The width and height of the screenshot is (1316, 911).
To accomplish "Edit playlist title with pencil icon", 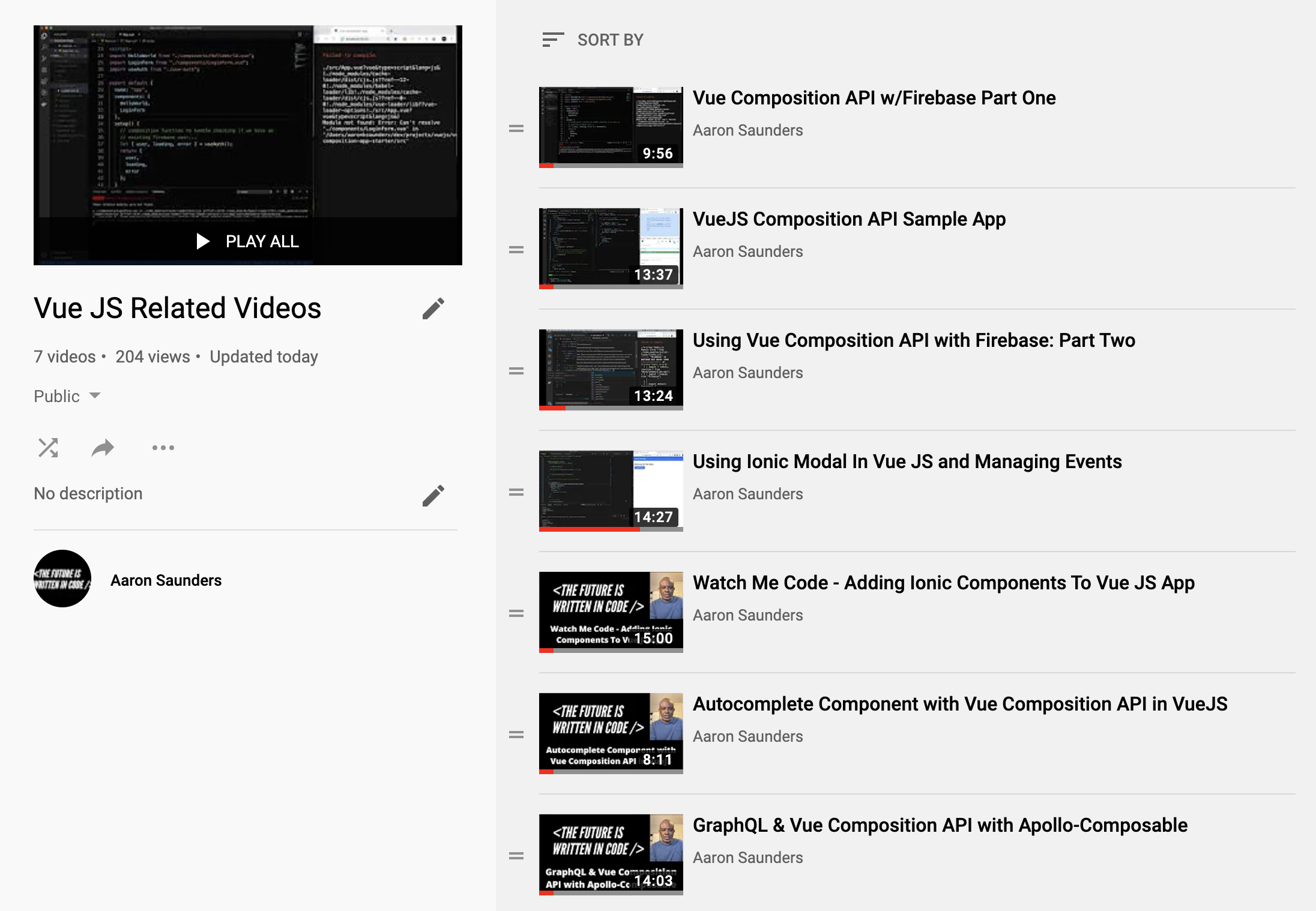I will click(433, 308).
